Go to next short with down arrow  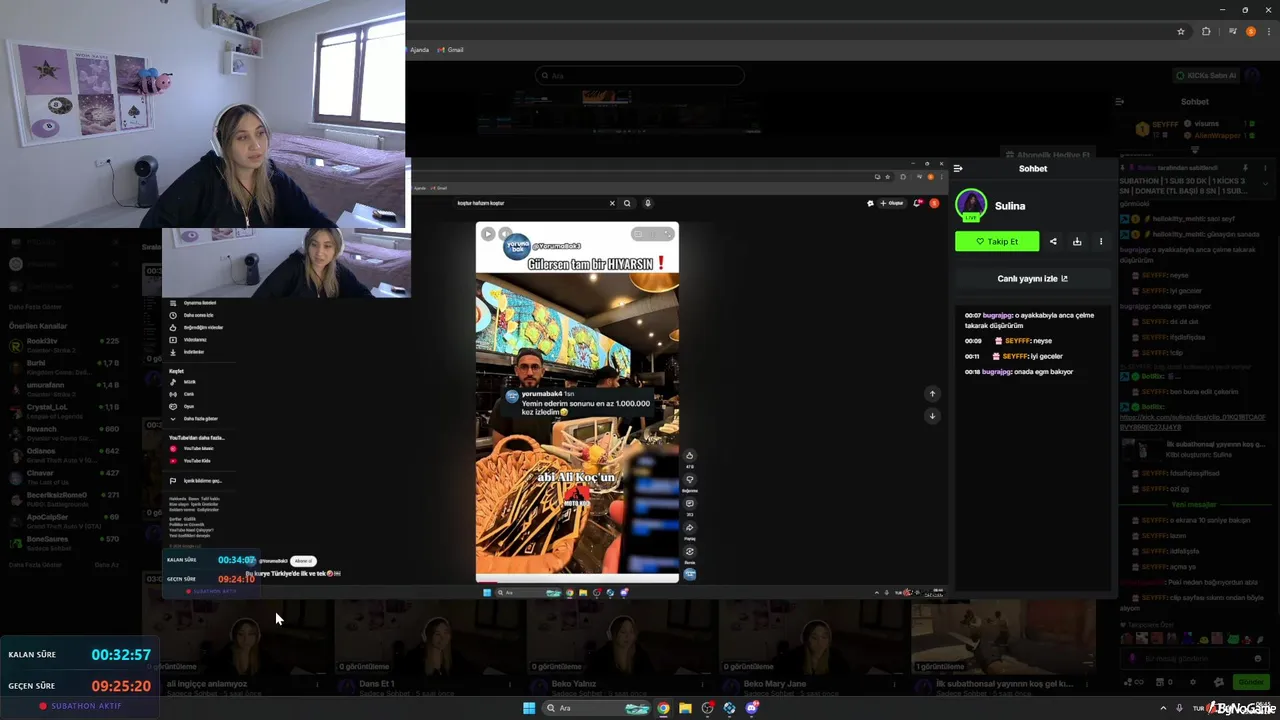932,416
